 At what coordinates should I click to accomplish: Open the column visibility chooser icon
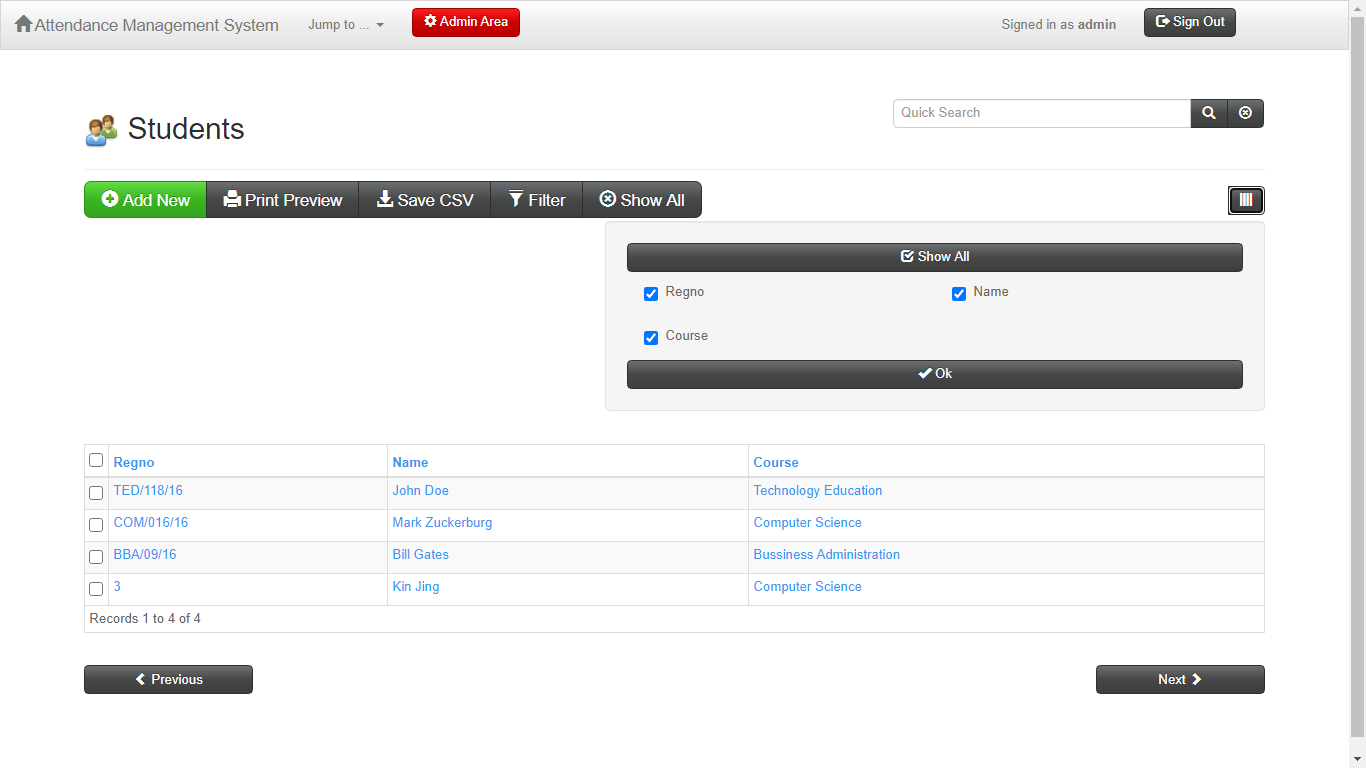[1246, 199]
